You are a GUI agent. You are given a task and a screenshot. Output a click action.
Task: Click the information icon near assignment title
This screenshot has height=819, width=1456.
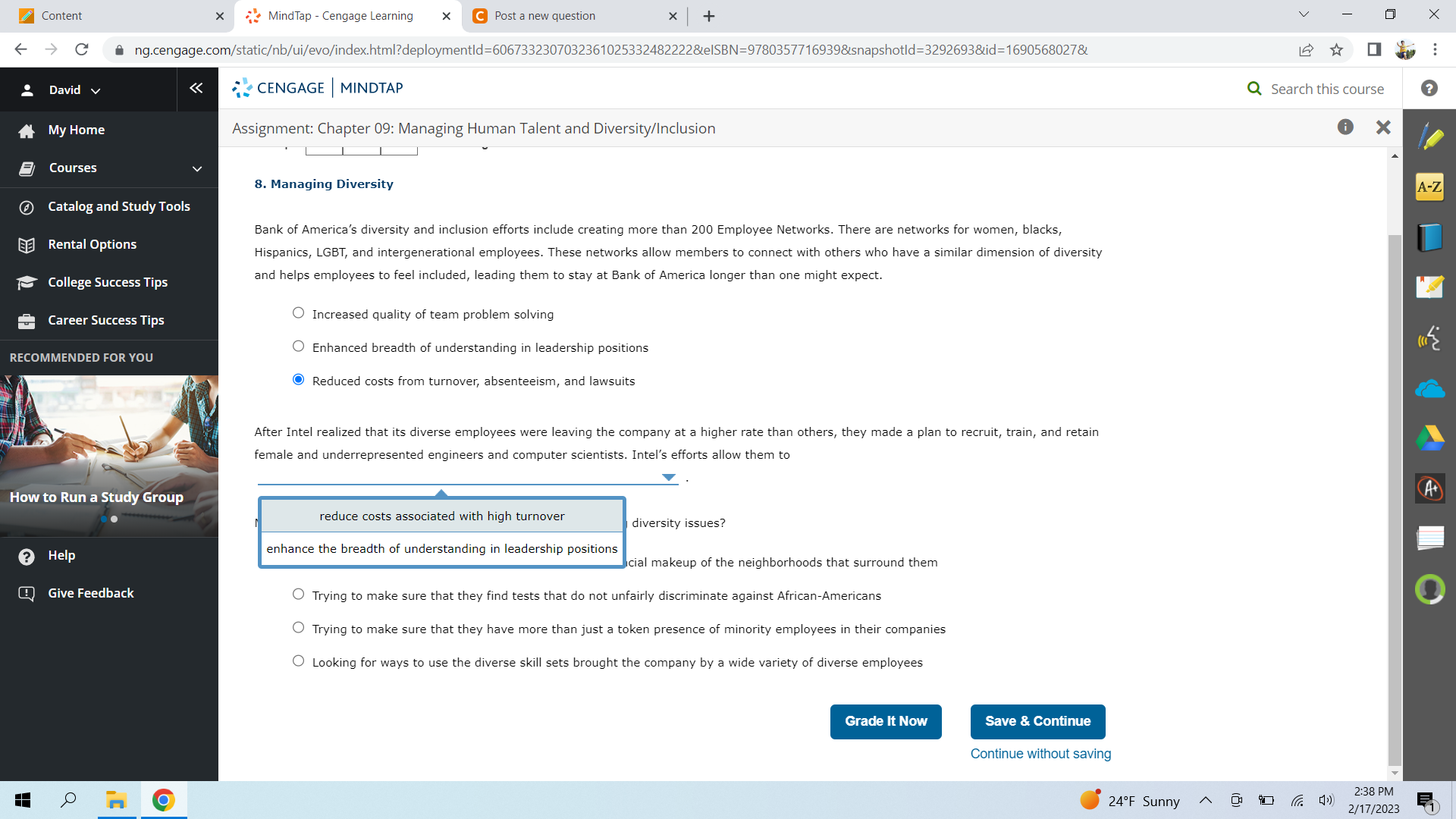[x=1345, y=127]
